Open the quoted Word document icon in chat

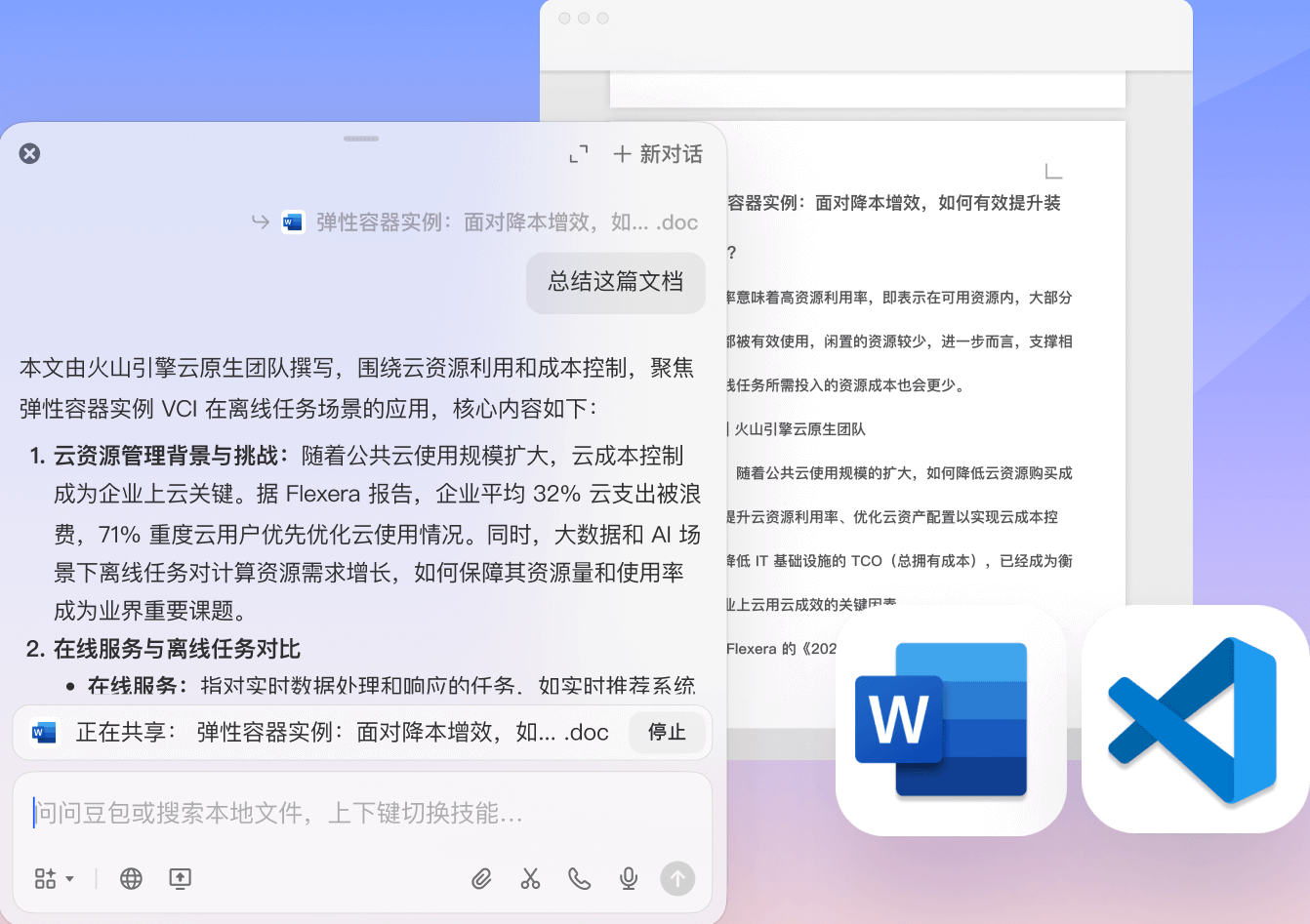tap(293, 222)
